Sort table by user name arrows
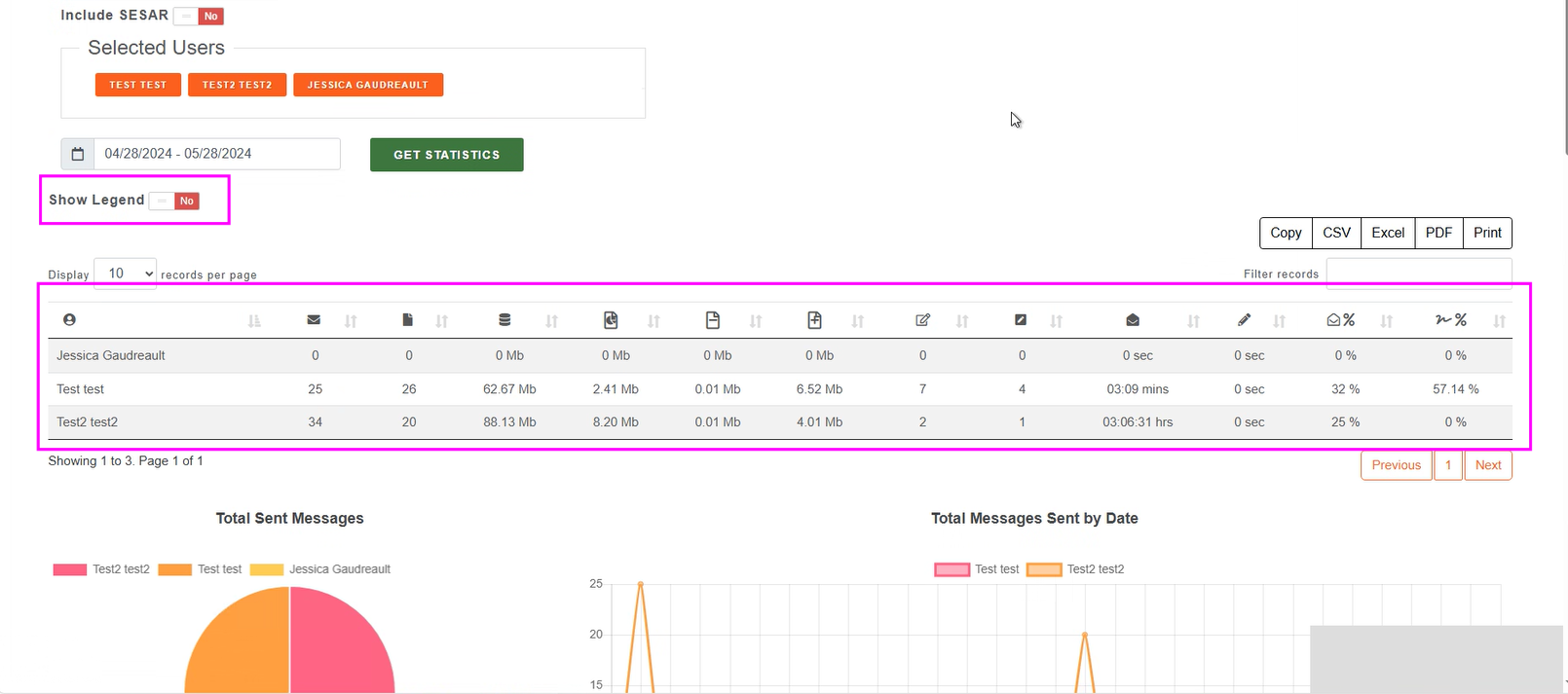 coord(254,321)
